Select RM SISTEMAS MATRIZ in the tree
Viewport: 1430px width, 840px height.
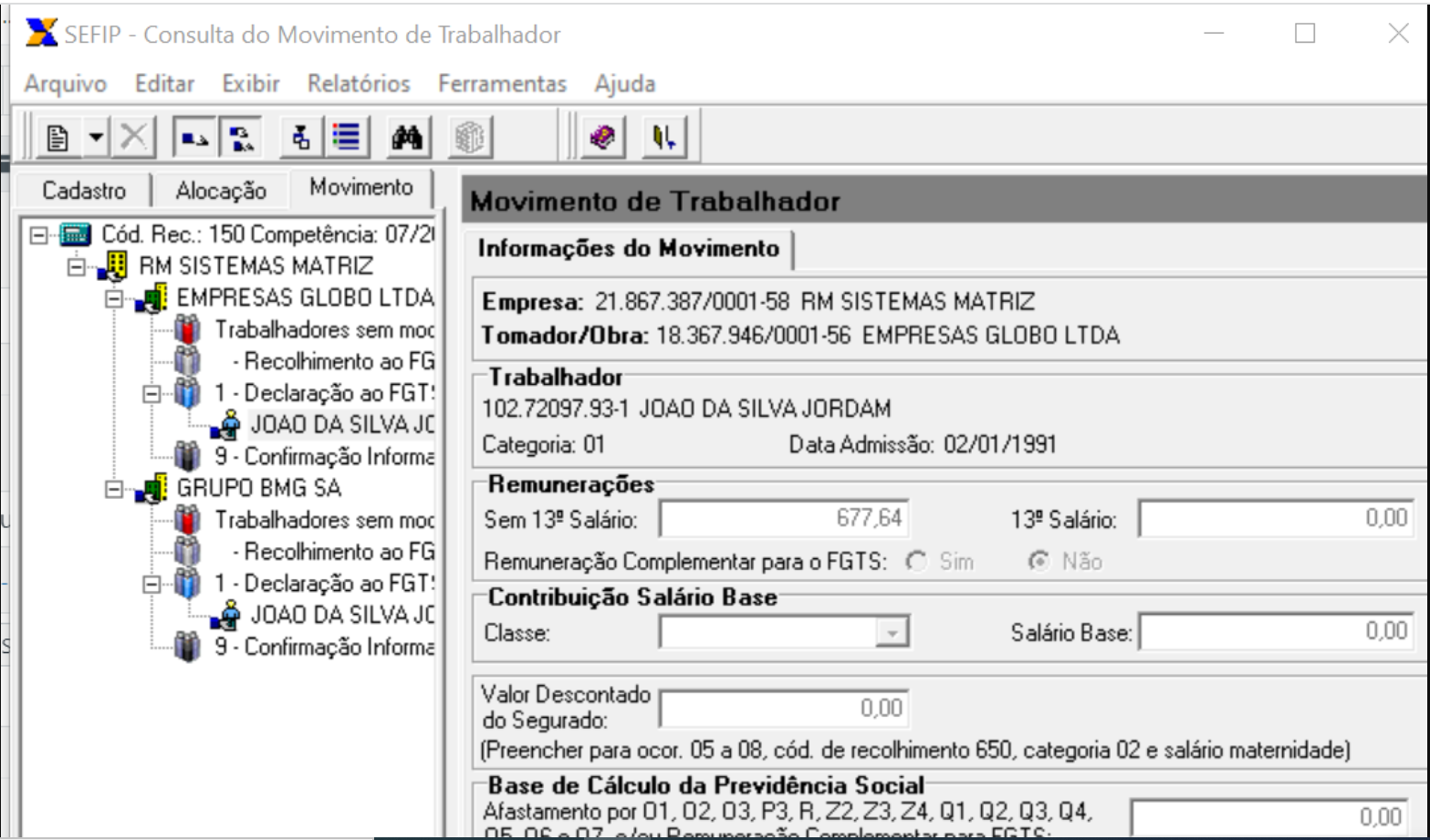click(x=256, y=266)
